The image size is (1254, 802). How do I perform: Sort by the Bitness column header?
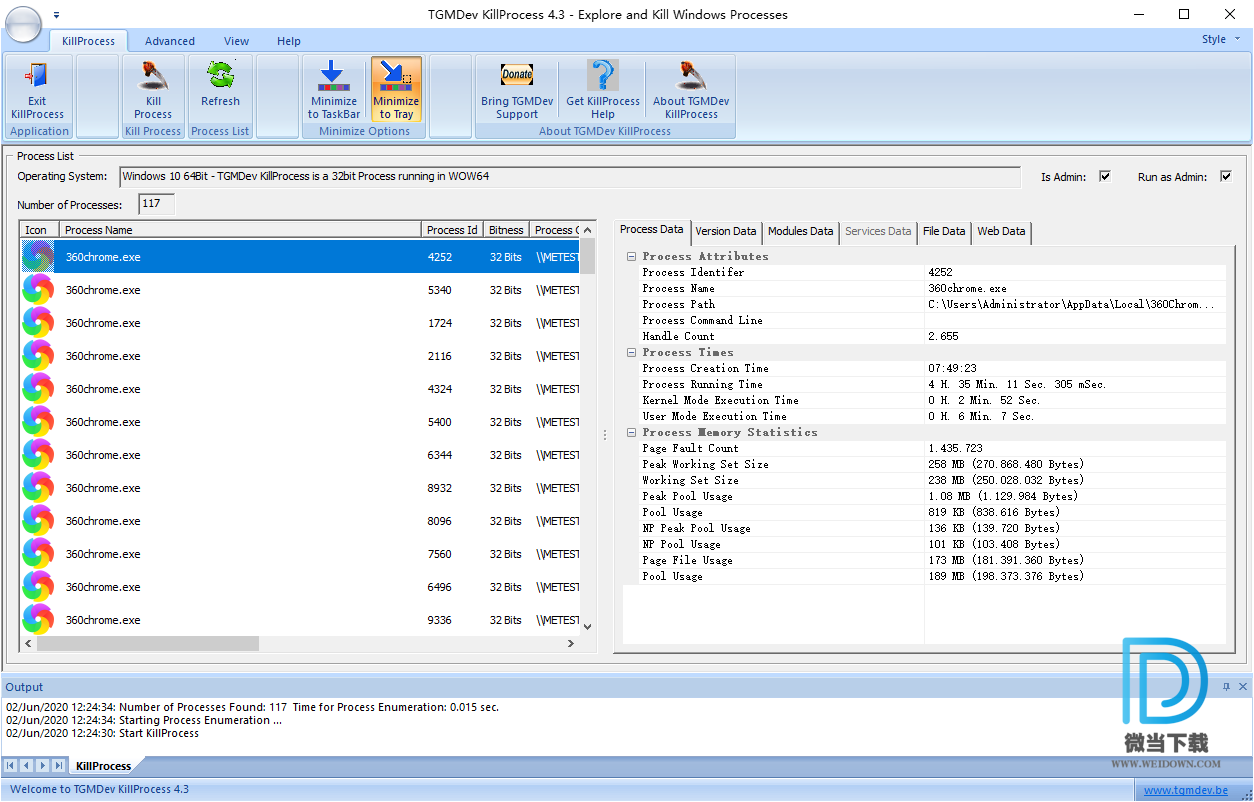coord(506,230)
